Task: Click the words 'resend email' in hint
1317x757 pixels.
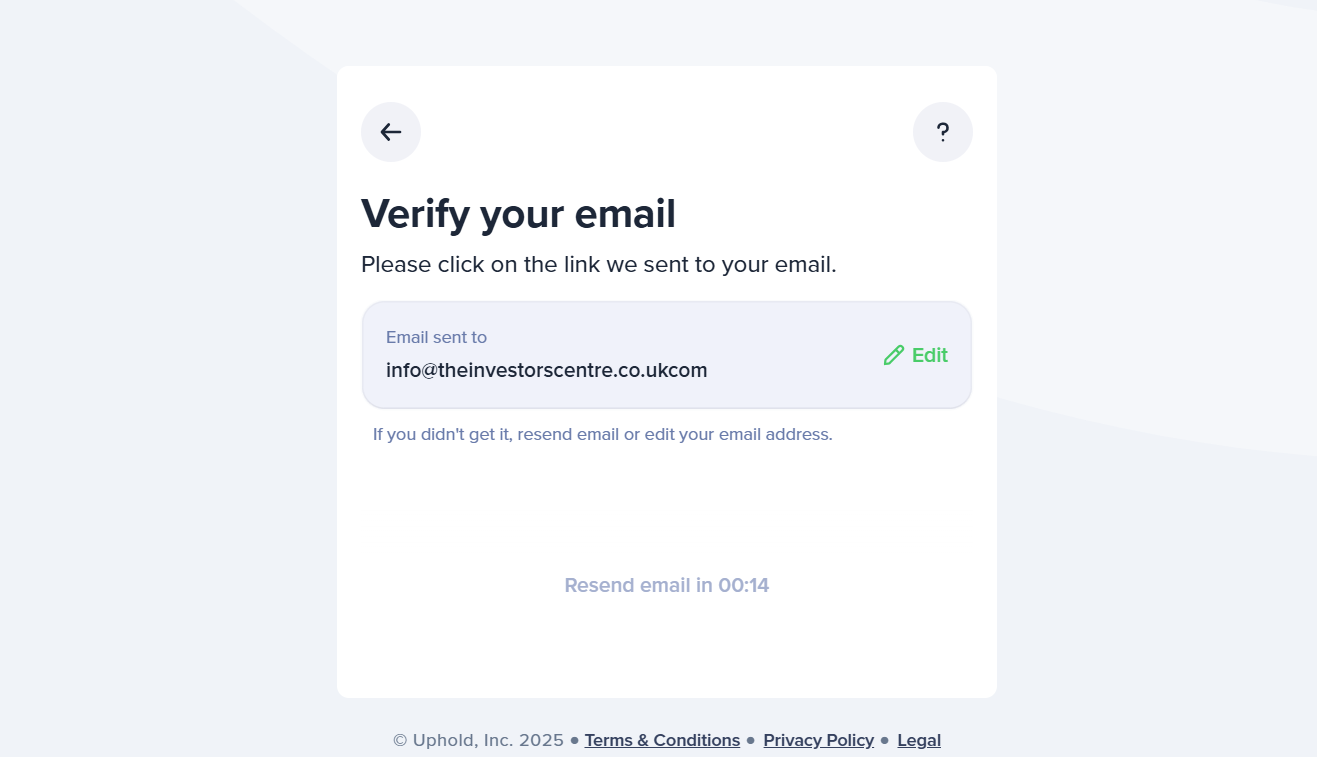Action: point(568,434)
